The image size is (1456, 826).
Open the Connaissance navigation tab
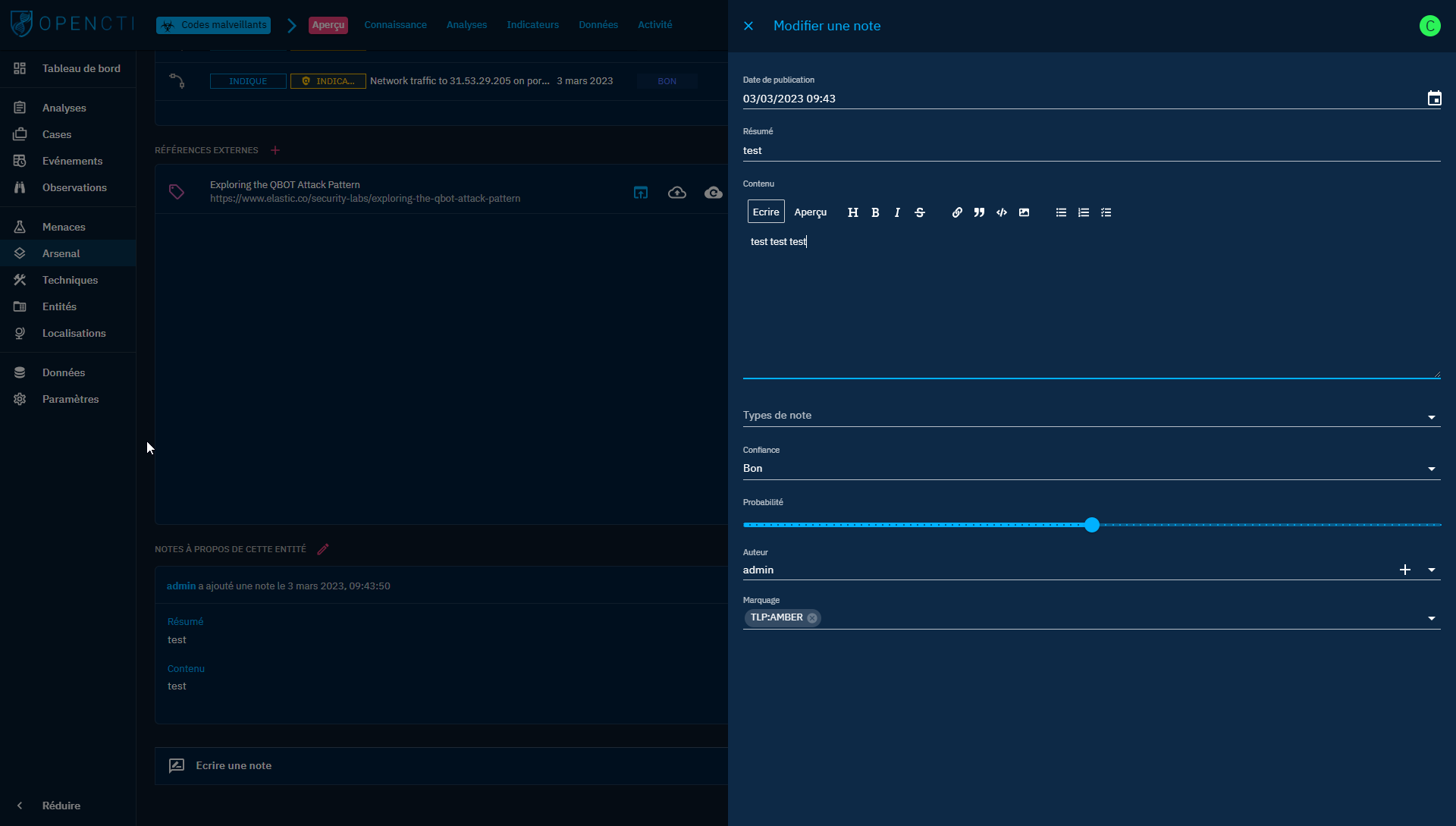395,24
